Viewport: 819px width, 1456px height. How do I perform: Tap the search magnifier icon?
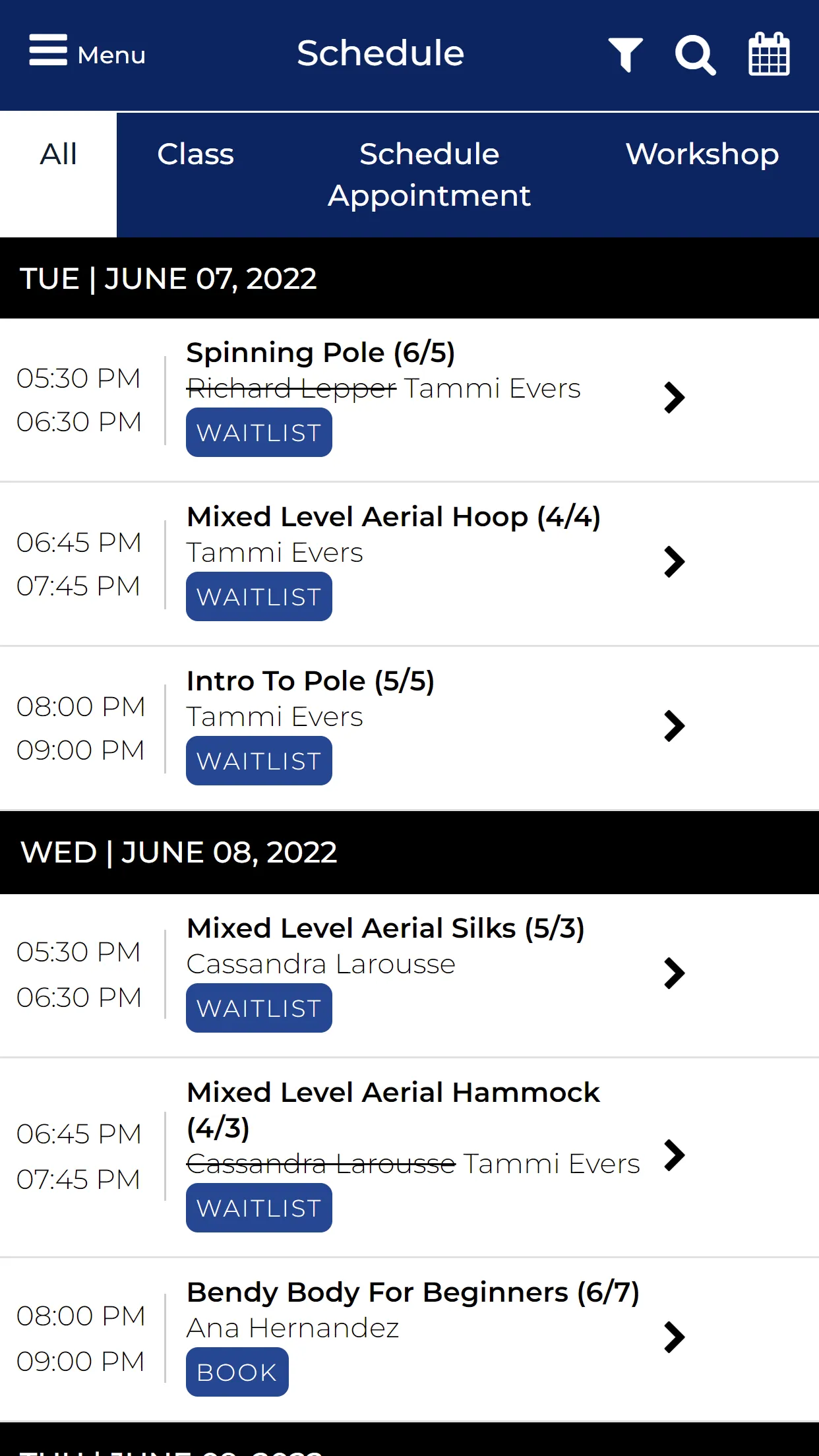tap(695, 55)
